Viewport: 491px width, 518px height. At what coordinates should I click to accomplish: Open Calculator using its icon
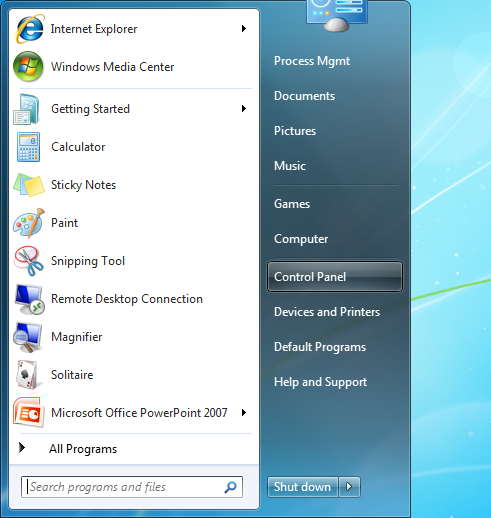point(28,147)
